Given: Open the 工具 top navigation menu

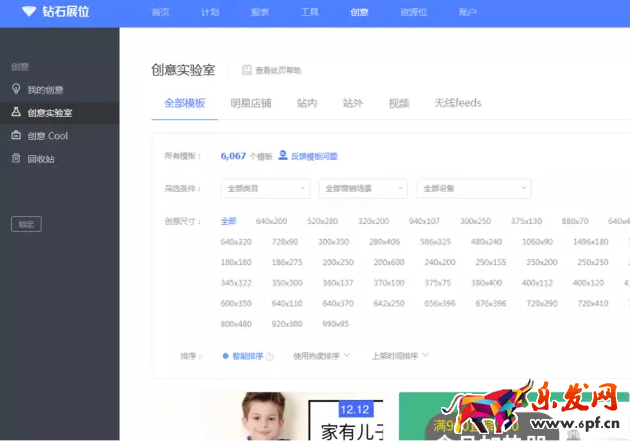Looking at the screenshot, I should (310, 12).
